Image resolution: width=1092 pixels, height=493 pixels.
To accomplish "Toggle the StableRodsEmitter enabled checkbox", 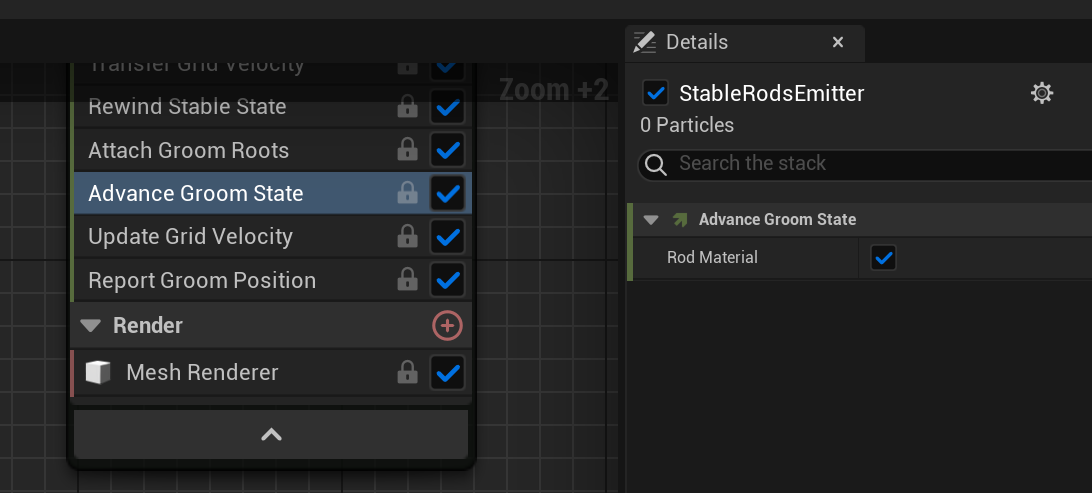I will (656, 94).
